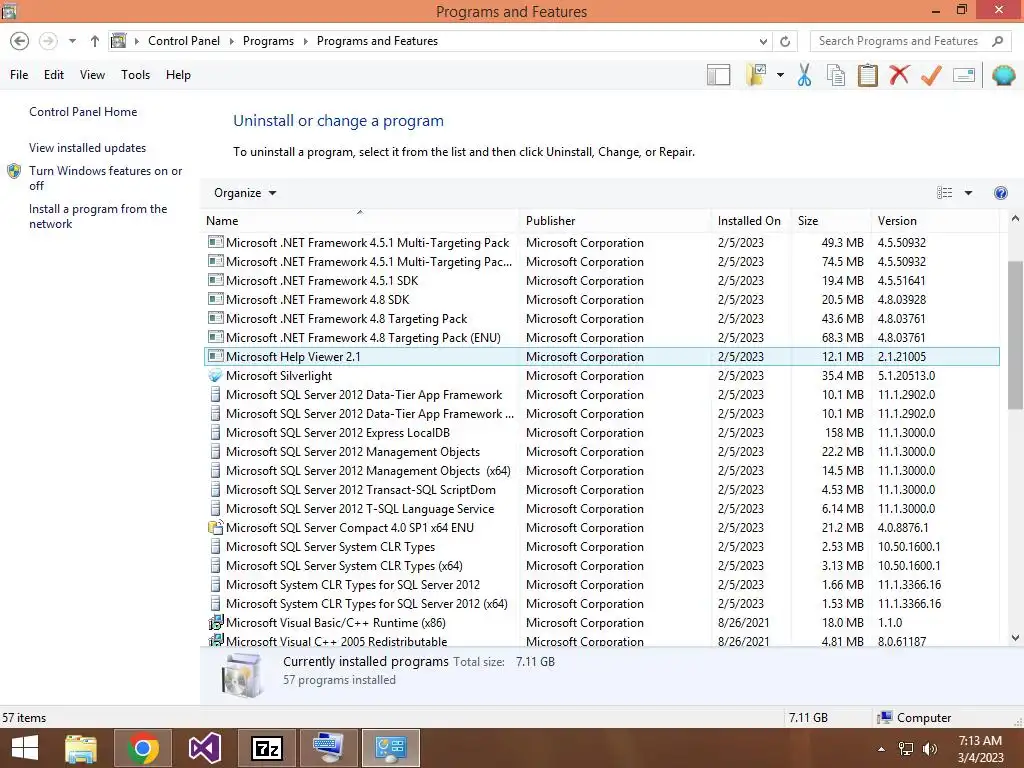Select Microsoft Silverlight entry
Viewport: 1024px width, 768px height.
(x=601, y=376)
